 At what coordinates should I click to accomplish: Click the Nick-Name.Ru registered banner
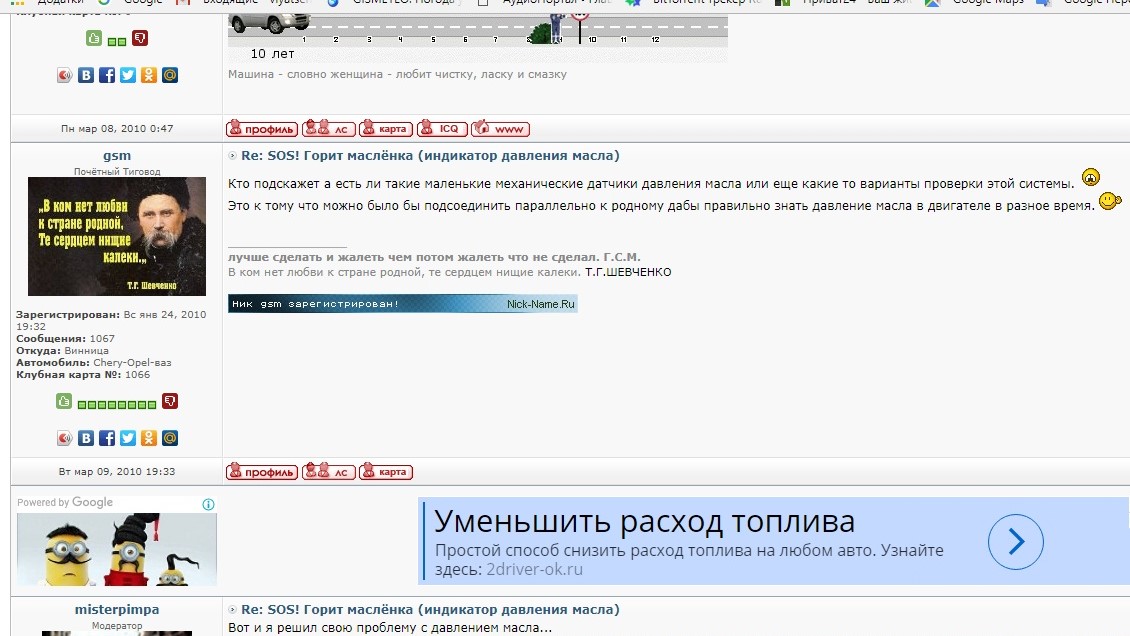403,303
